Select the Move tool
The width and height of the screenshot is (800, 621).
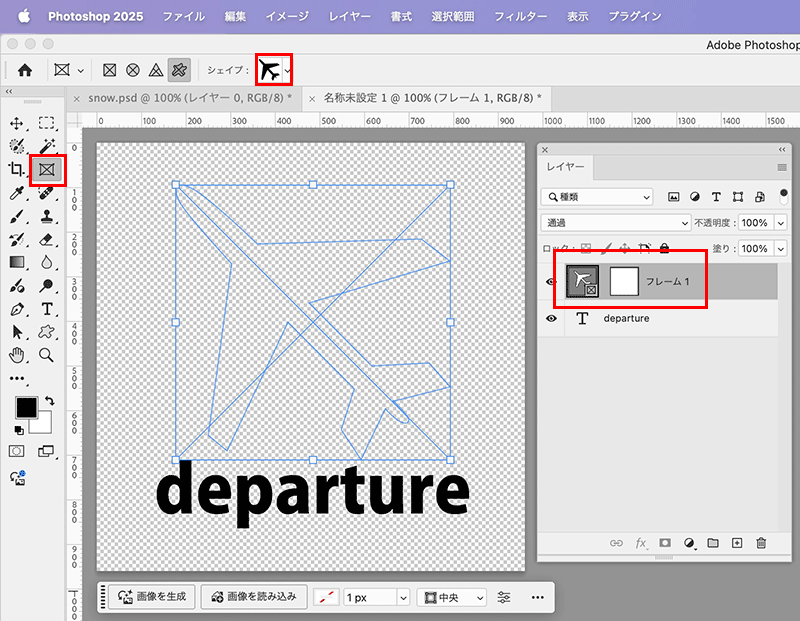click(16, 123)
